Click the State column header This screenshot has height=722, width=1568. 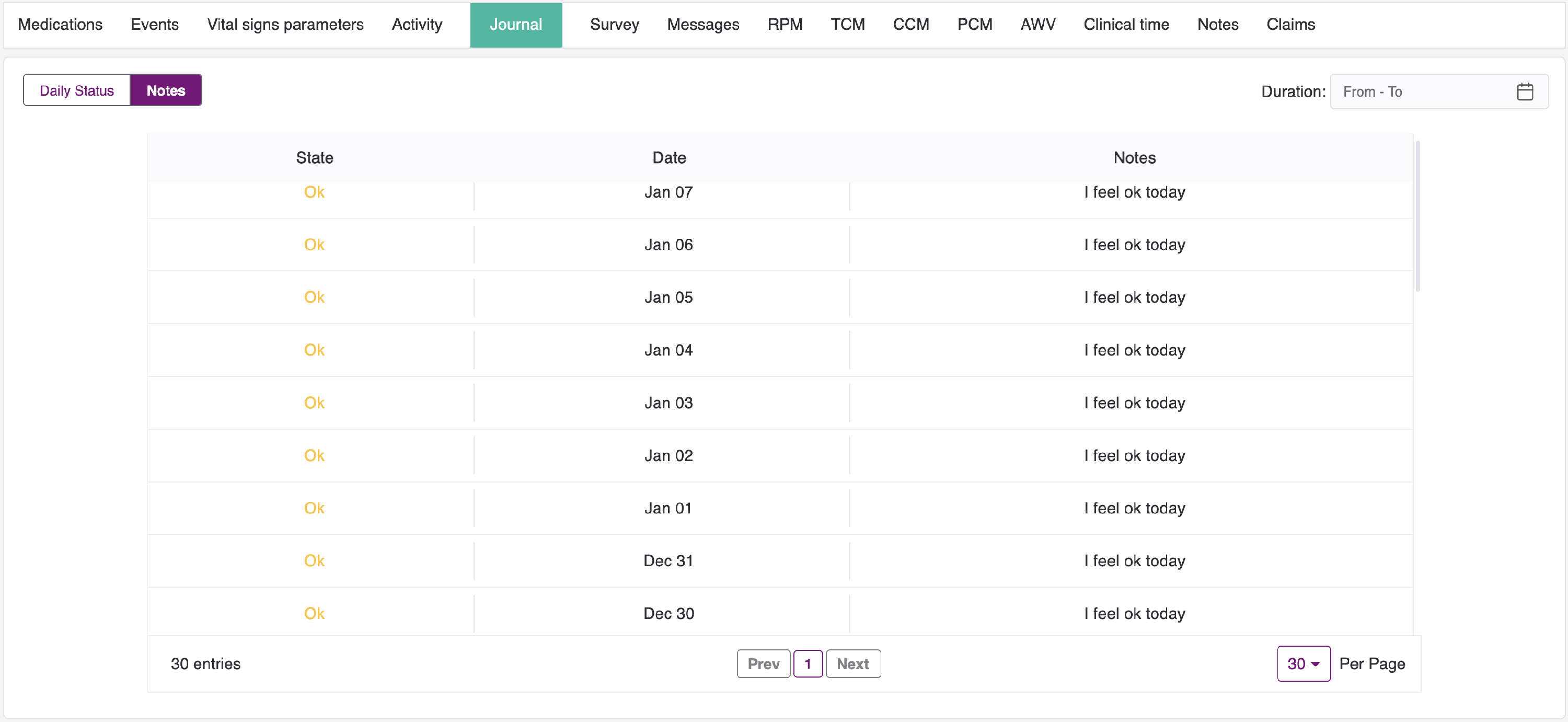tap(314, 158)
